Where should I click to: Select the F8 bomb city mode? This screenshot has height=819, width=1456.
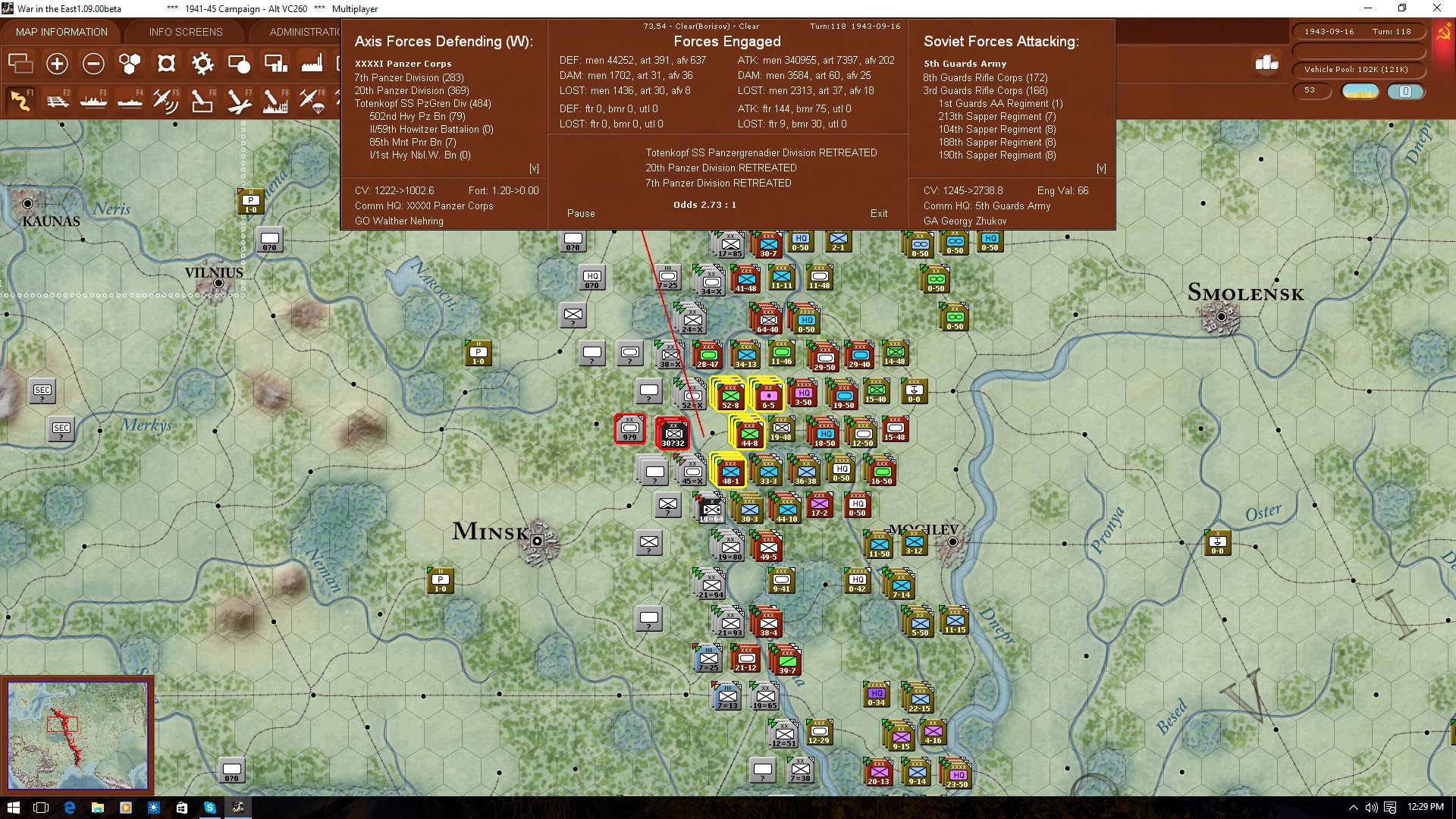(275, 100)
